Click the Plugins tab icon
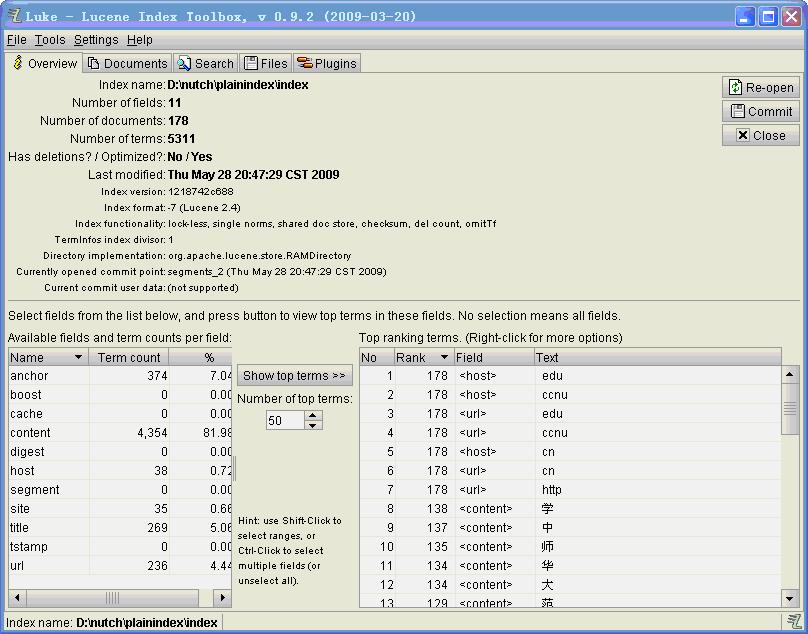Viewport: 808px width, 634px height. pyautogui.click(x=305, y=63)
